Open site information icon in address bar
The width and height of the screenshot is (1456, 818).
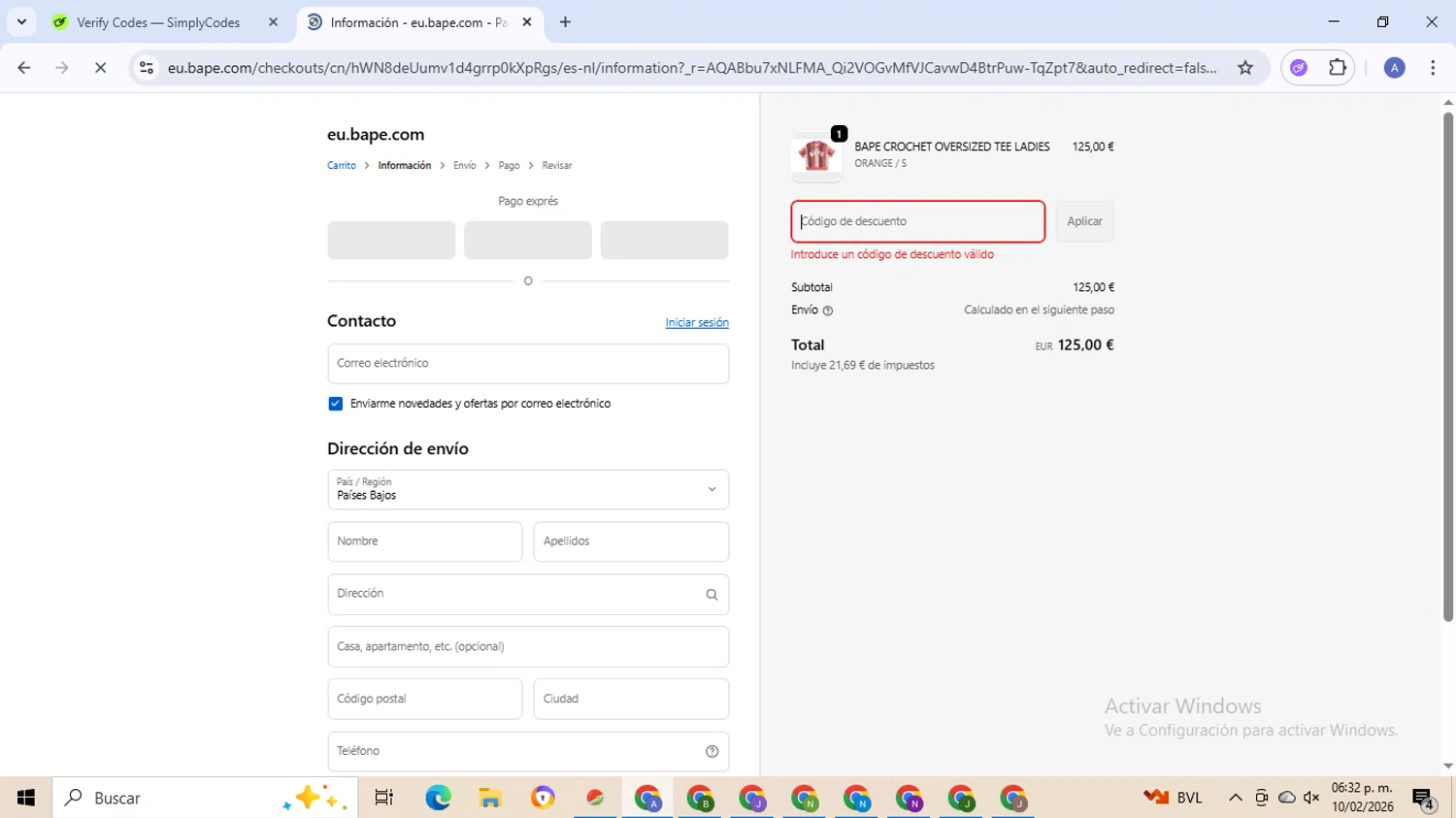147,68
